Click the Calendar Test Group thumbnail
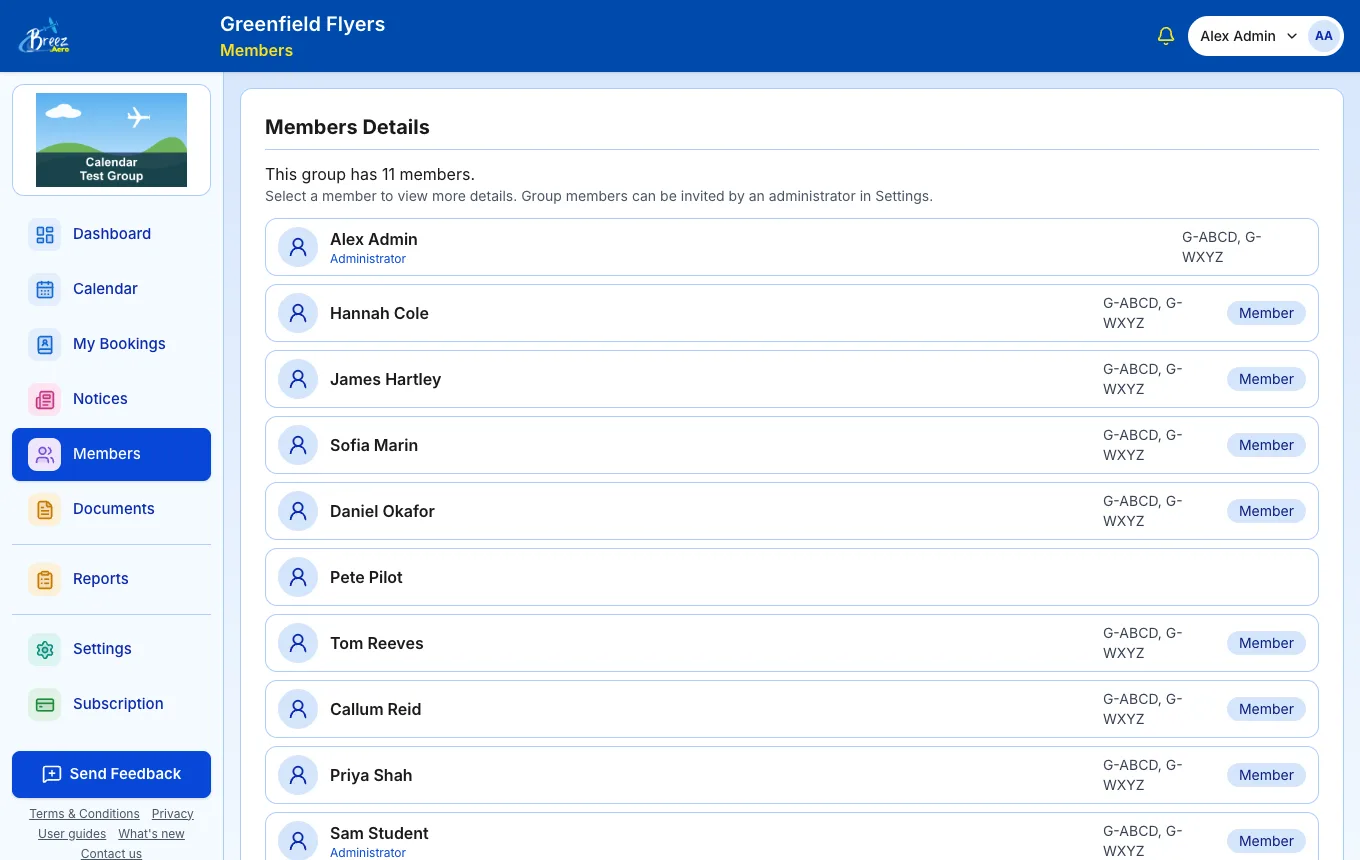The height and width of the screenshot is (860, 1360). coord(111,140)
